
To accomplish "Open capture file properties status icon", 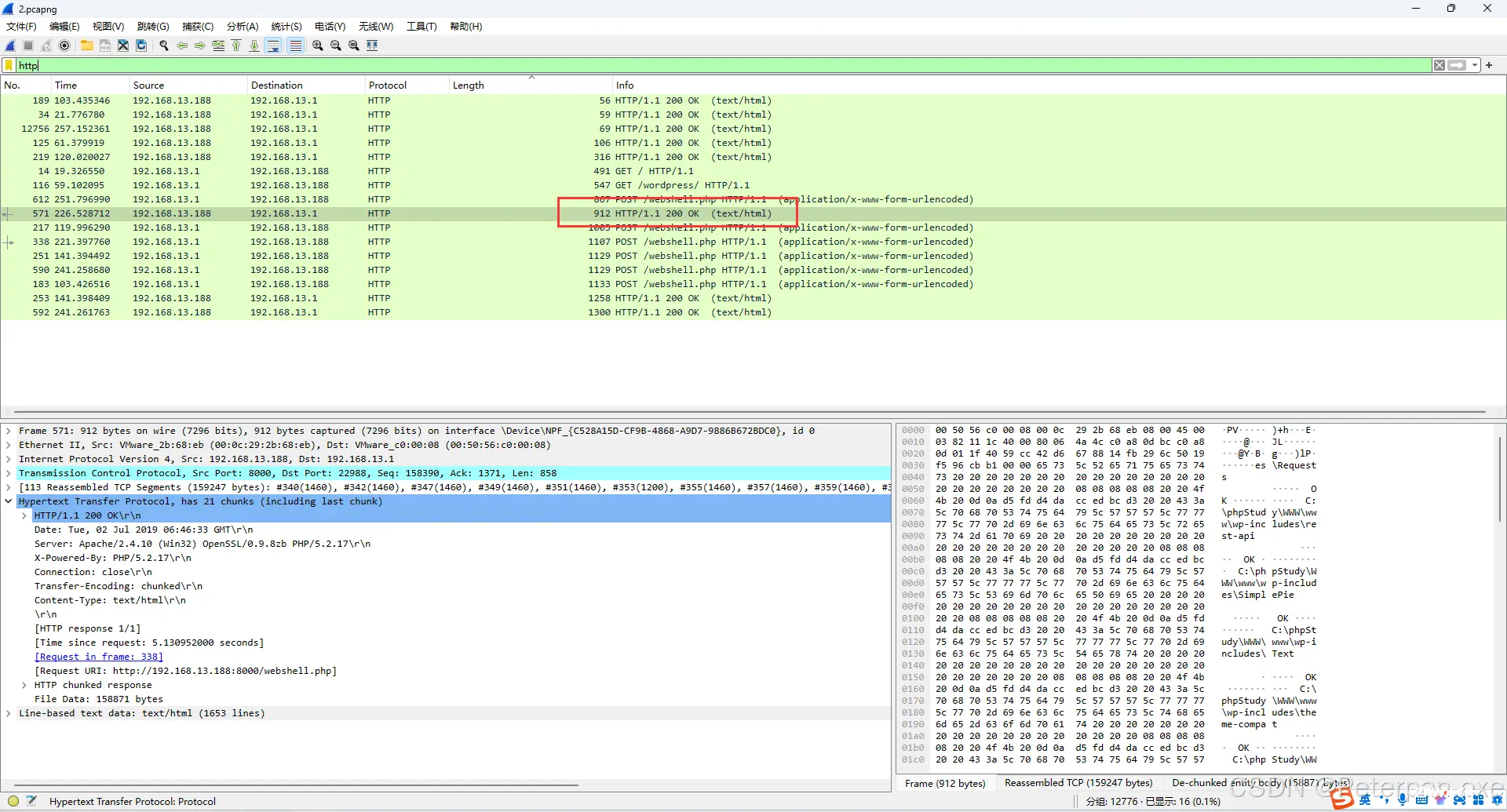I will (31, 801).
